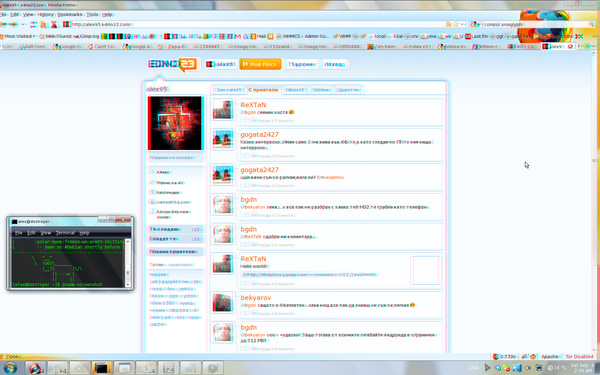Open the search engine selector dropdown
Viewport: 600px width, 375px height.
tap(476, 24)
